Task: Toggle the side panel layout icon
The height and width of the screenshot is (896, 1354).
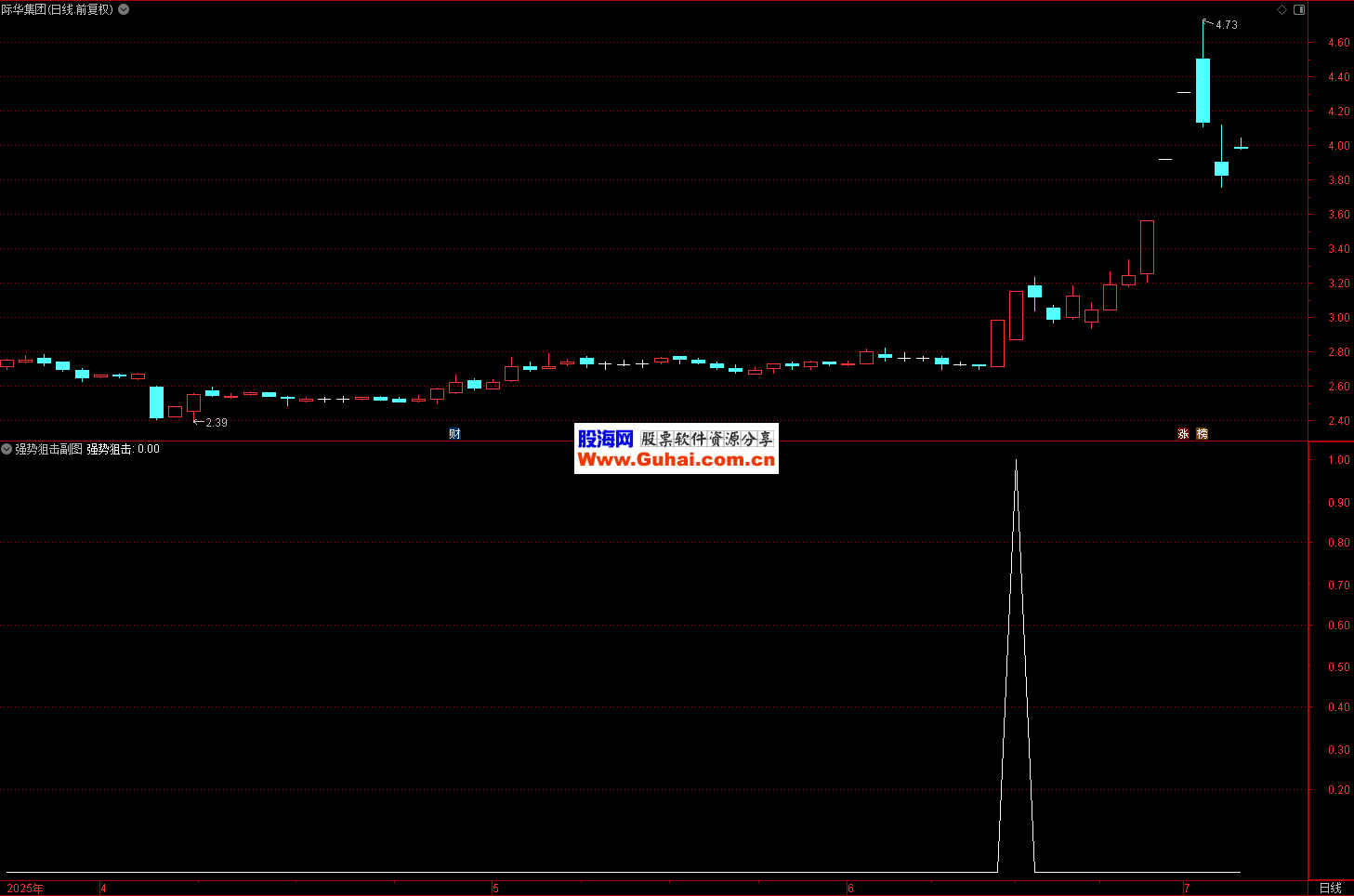Action: pyautogui.click(x=1299, y=9)
